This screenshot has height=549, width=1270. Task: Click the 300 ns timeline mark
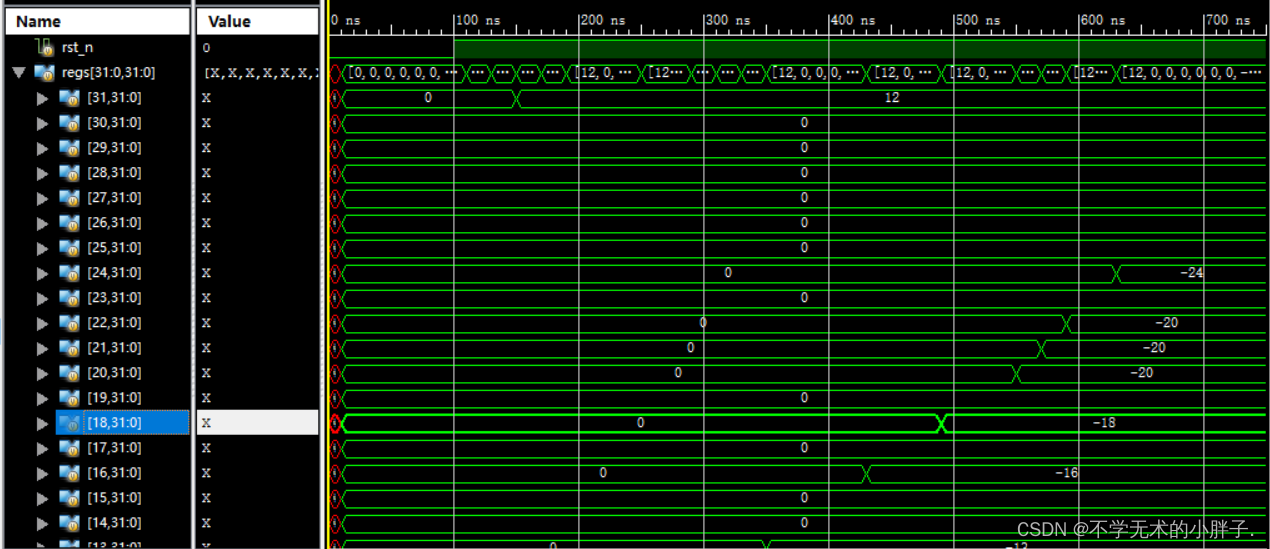point(726,20)
